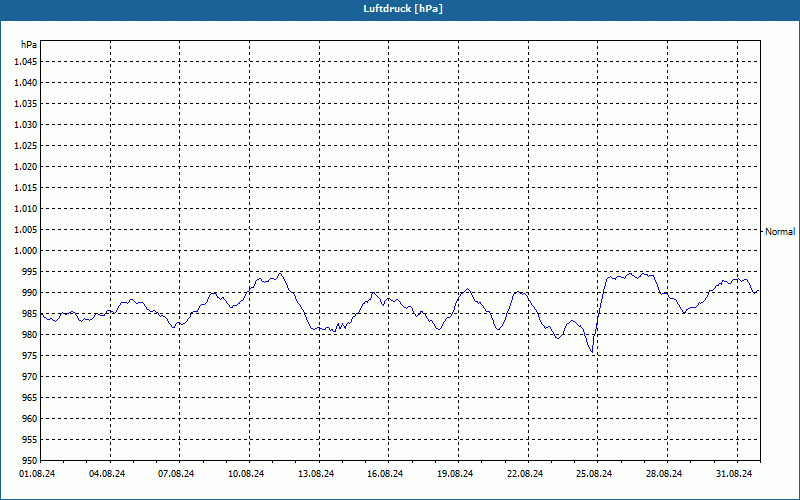Click the 1.045 y-axis value
This screenshot has width=800, height=500.
26,62
